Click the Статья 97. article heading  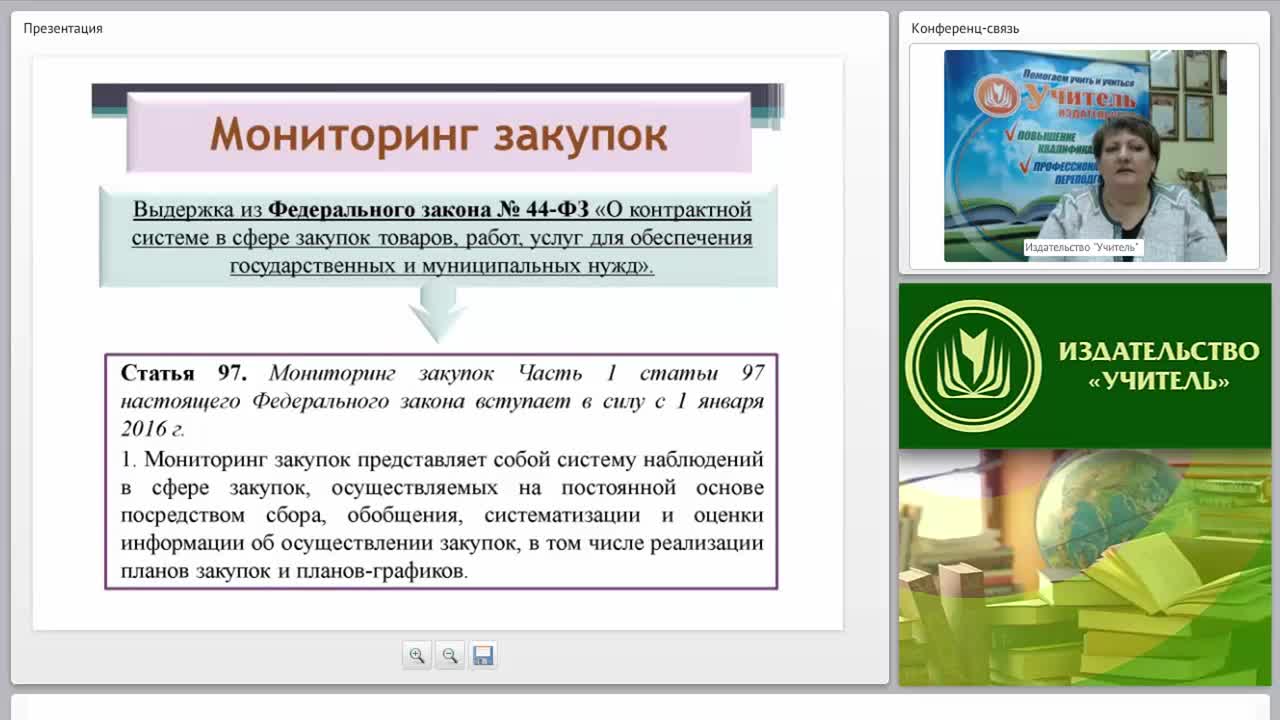point(183,373)
